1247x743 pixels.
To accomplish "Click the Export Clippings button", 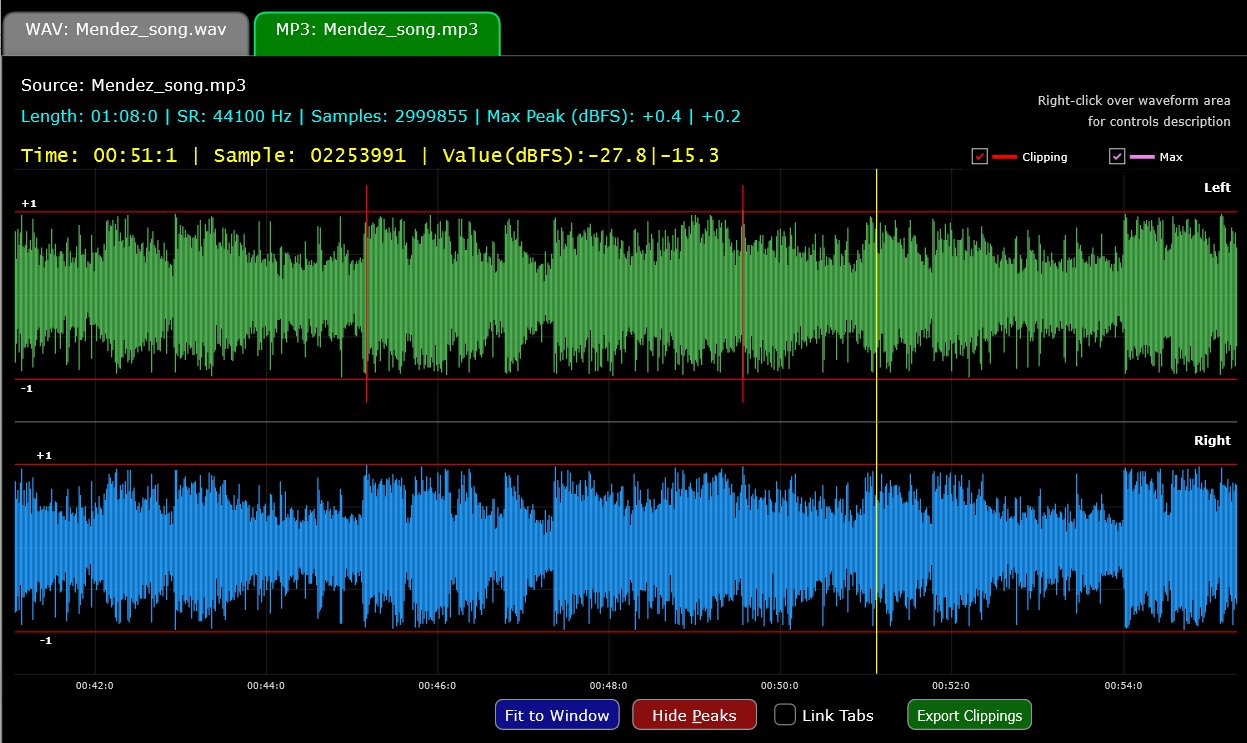I will pyautogui.click(x=969, y=715).
